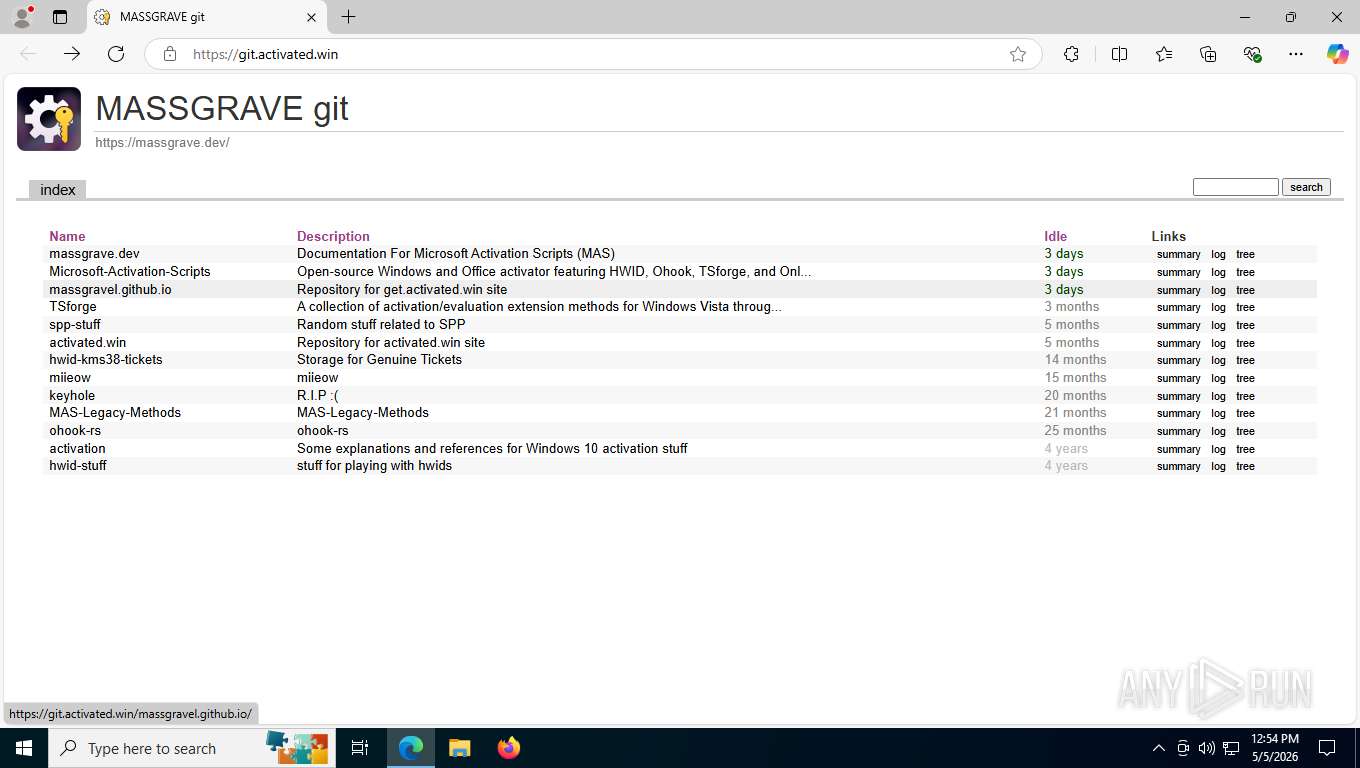The width and height of the screenshot is (1360, 768).
Task: Open the TSforge repository link
Action: pos(73,307)
